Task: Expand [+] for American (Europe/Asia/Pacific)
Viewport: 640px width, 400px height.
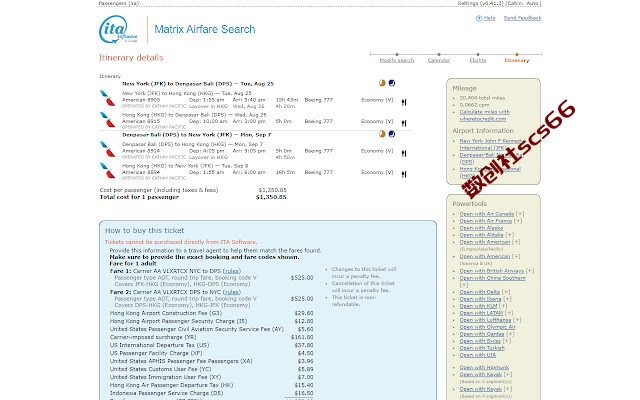Action: click(516, 242)
